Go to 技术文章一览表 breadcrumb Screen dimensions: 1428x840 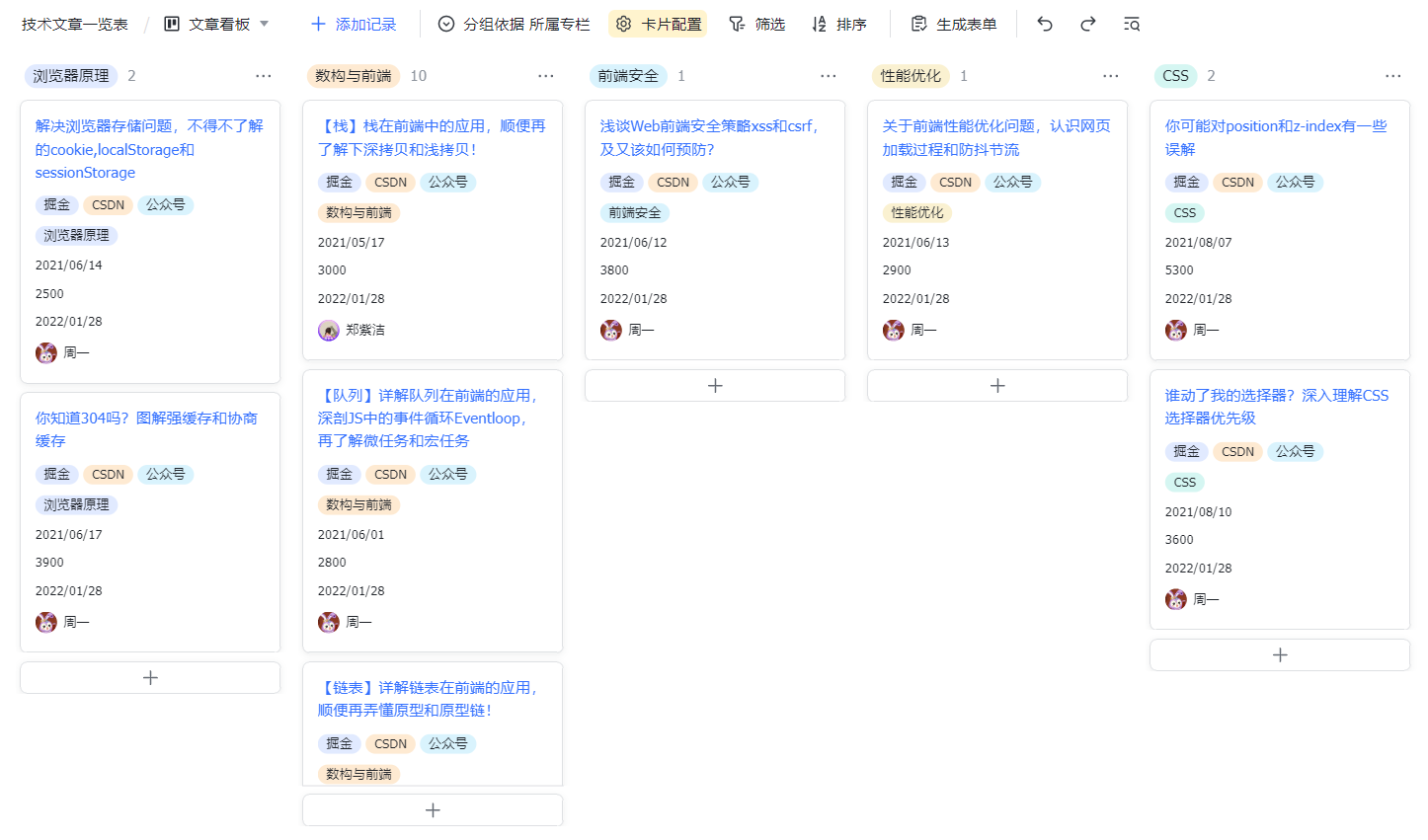point(75,24)
